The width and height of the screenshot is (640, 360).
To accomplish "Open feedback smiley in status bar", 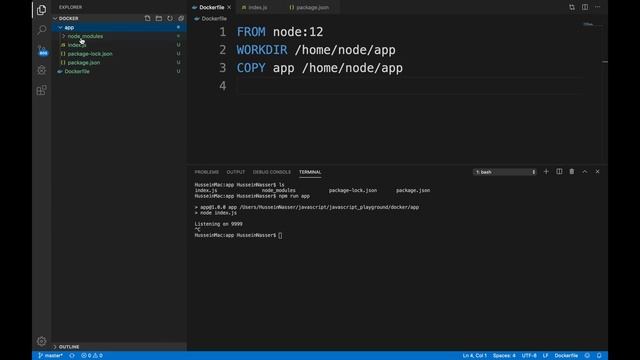I will 587,356.
